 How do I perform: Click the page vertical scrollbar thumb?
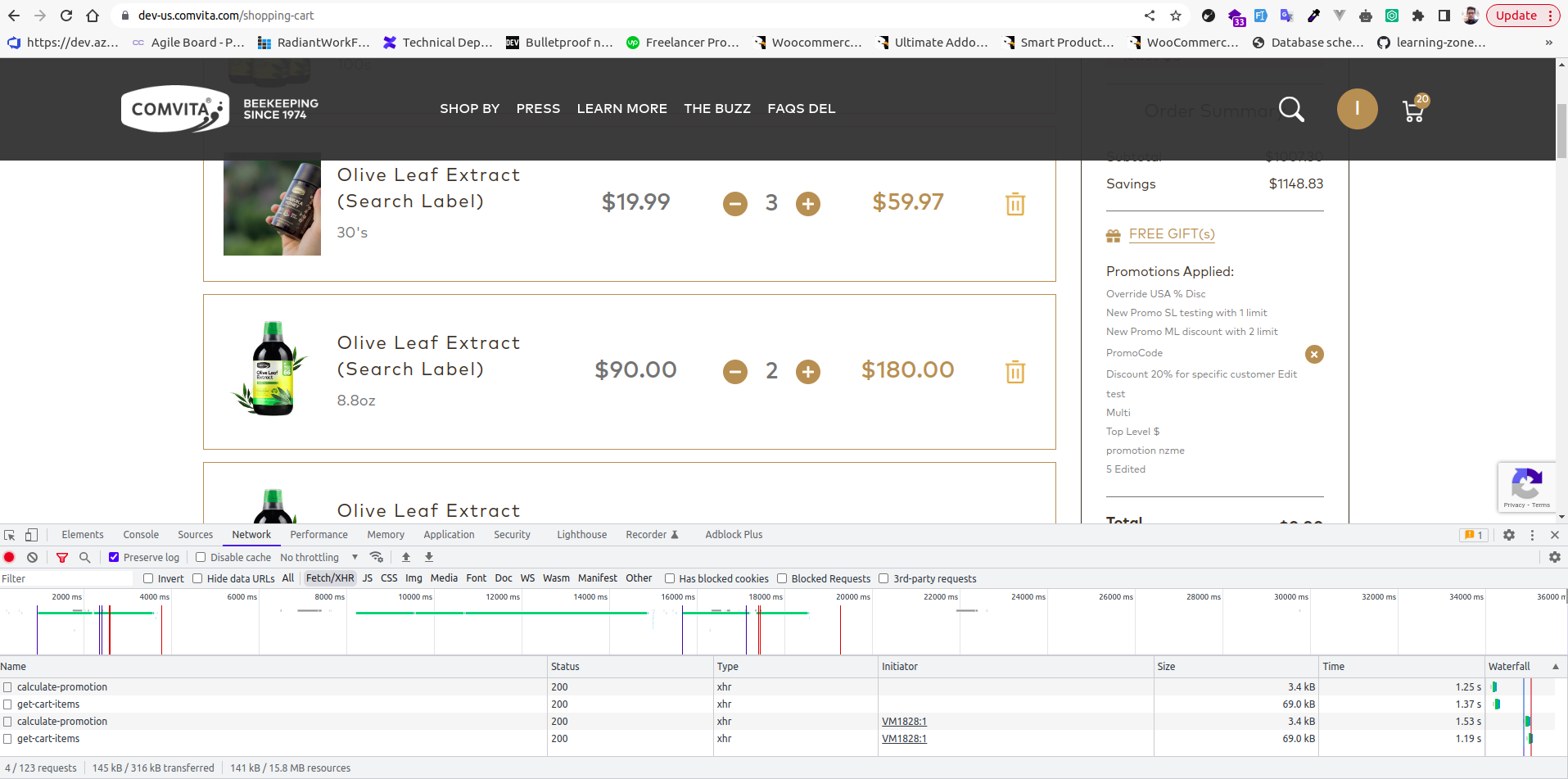point(1561,131)
